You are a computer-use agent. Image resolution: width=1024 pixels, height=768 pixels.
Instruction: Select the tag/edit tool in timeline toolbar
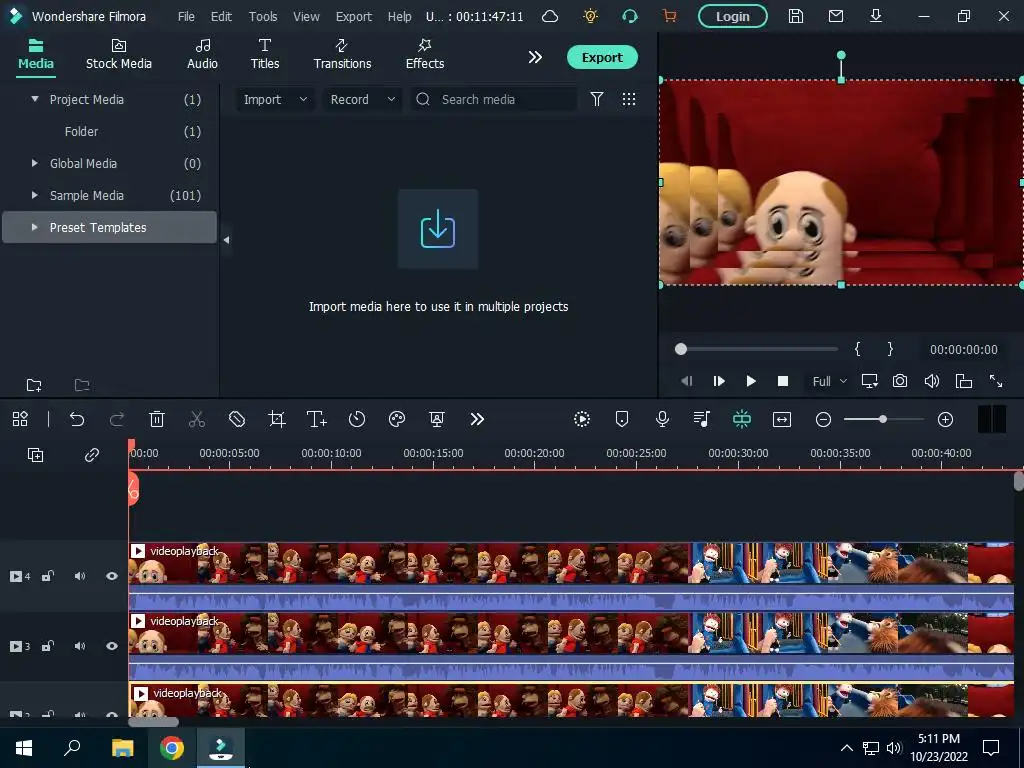(237, 419)
